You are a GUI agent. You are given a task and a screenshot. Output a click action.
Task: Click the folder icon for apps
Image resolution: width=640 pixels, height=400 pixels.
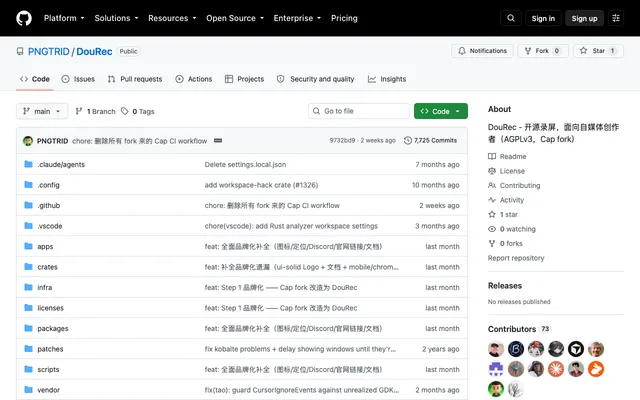(28, 246)
